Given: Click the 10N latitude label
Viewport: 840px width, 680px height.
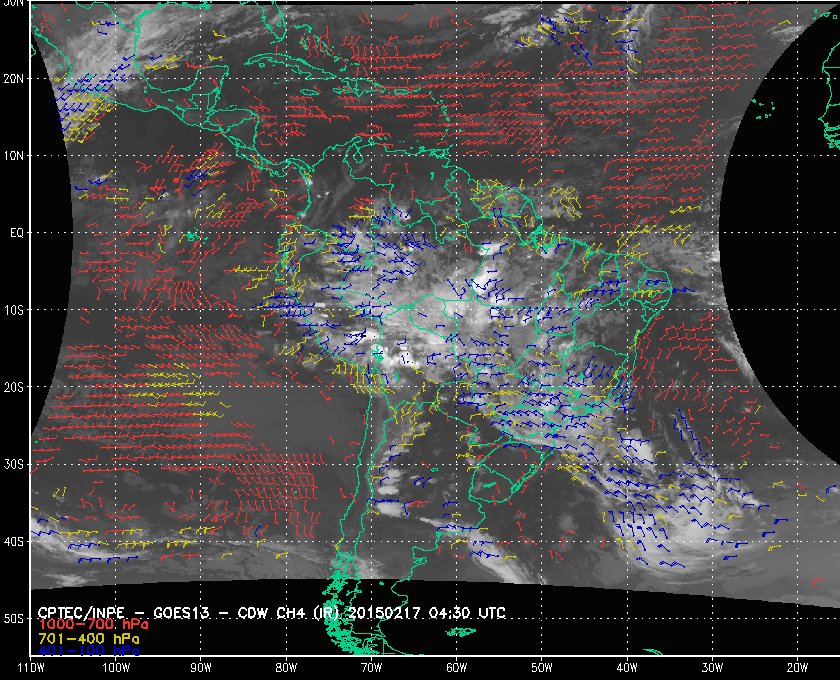Looking at the screenshot, I should point(14,156).
